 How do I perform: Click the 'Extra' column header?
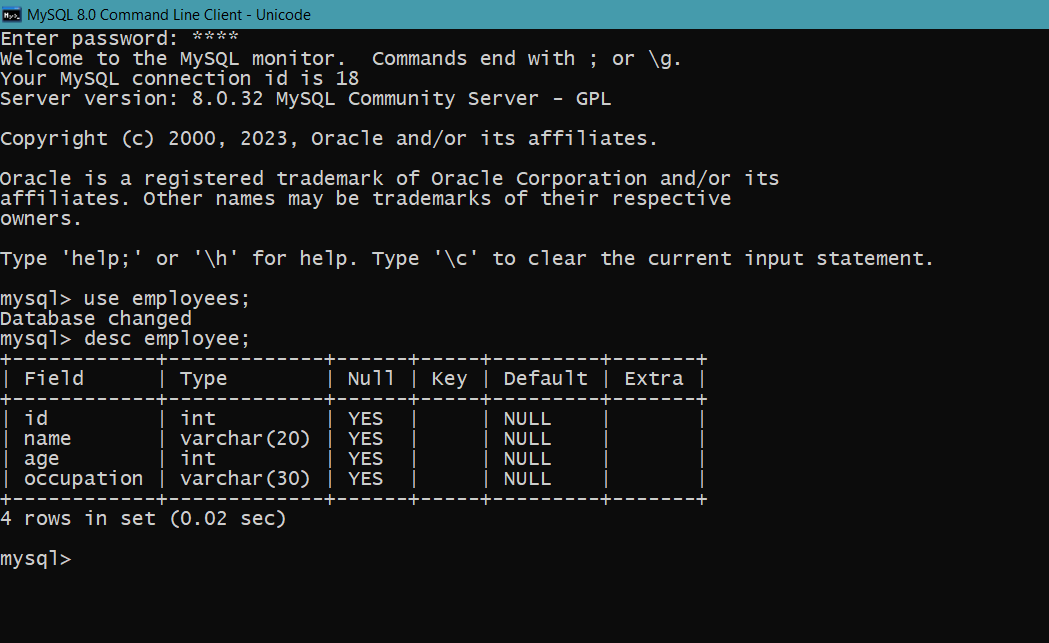654,379
